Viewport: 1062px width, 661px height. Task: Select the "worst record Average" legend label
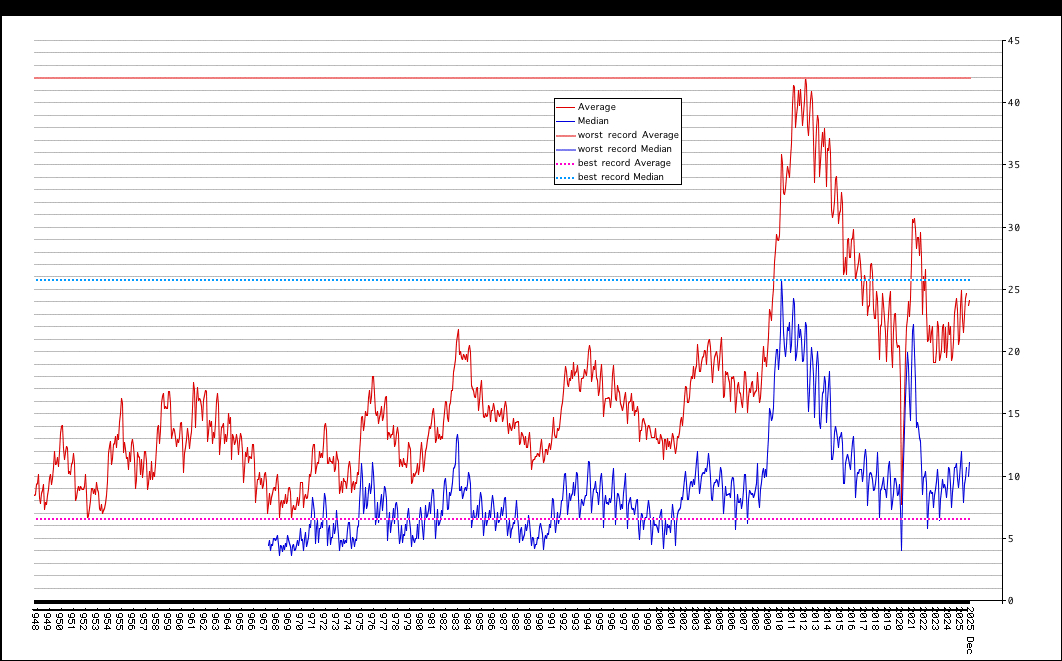628,135
